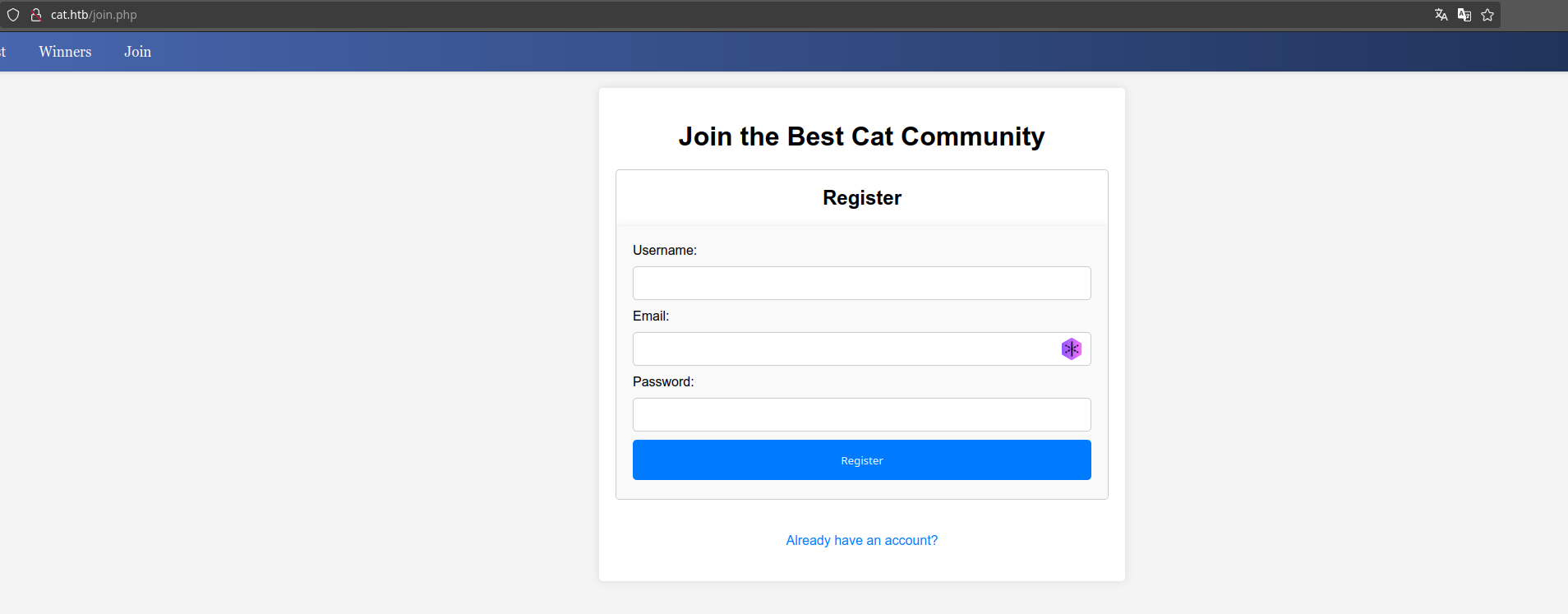Image resolution: width=1568 pixels, height=614 pixels.
Task: Submit the form with the blue Register button
Action: tap(861, 460)
